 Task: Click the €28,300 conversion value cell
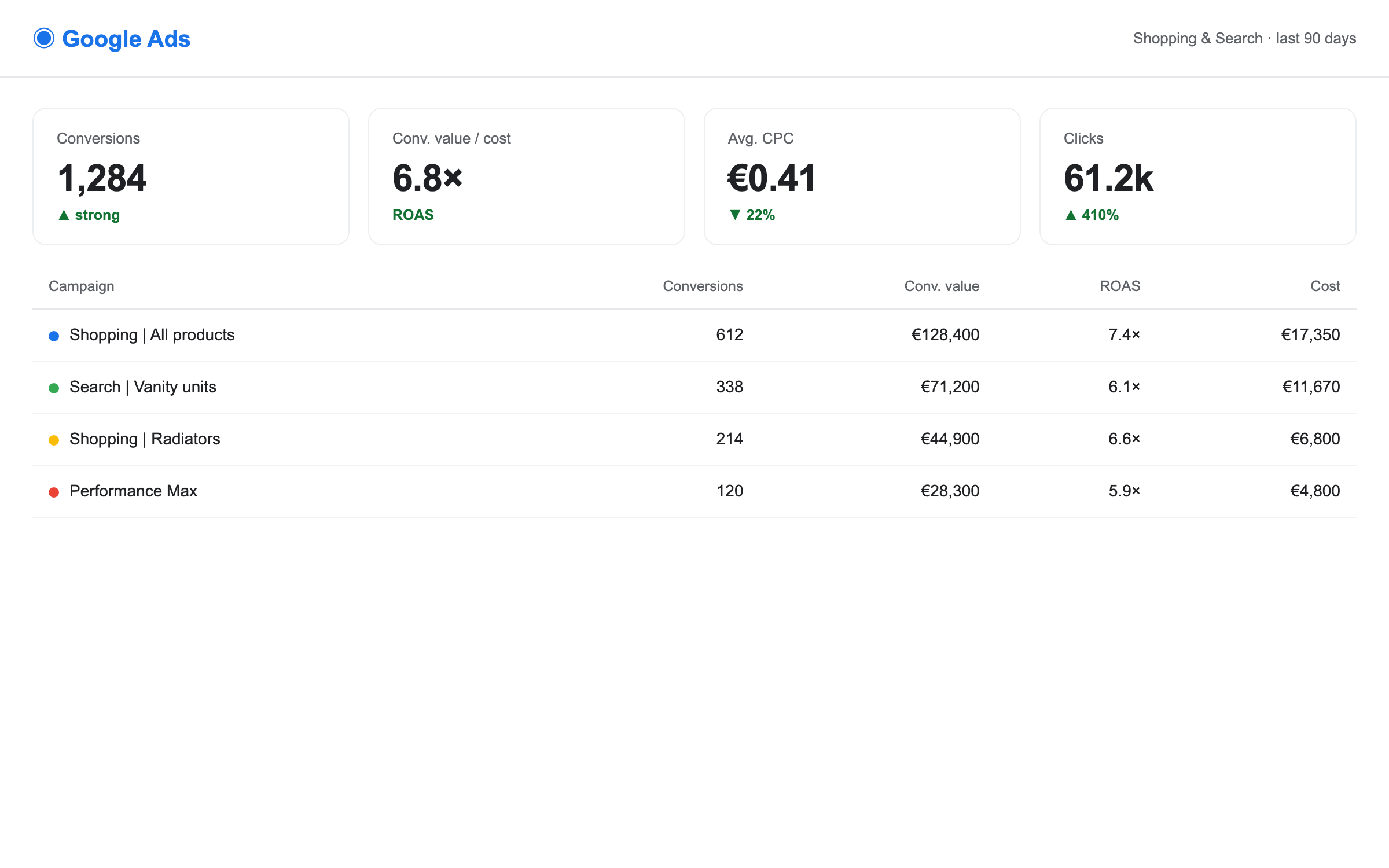tap(950, 491)
